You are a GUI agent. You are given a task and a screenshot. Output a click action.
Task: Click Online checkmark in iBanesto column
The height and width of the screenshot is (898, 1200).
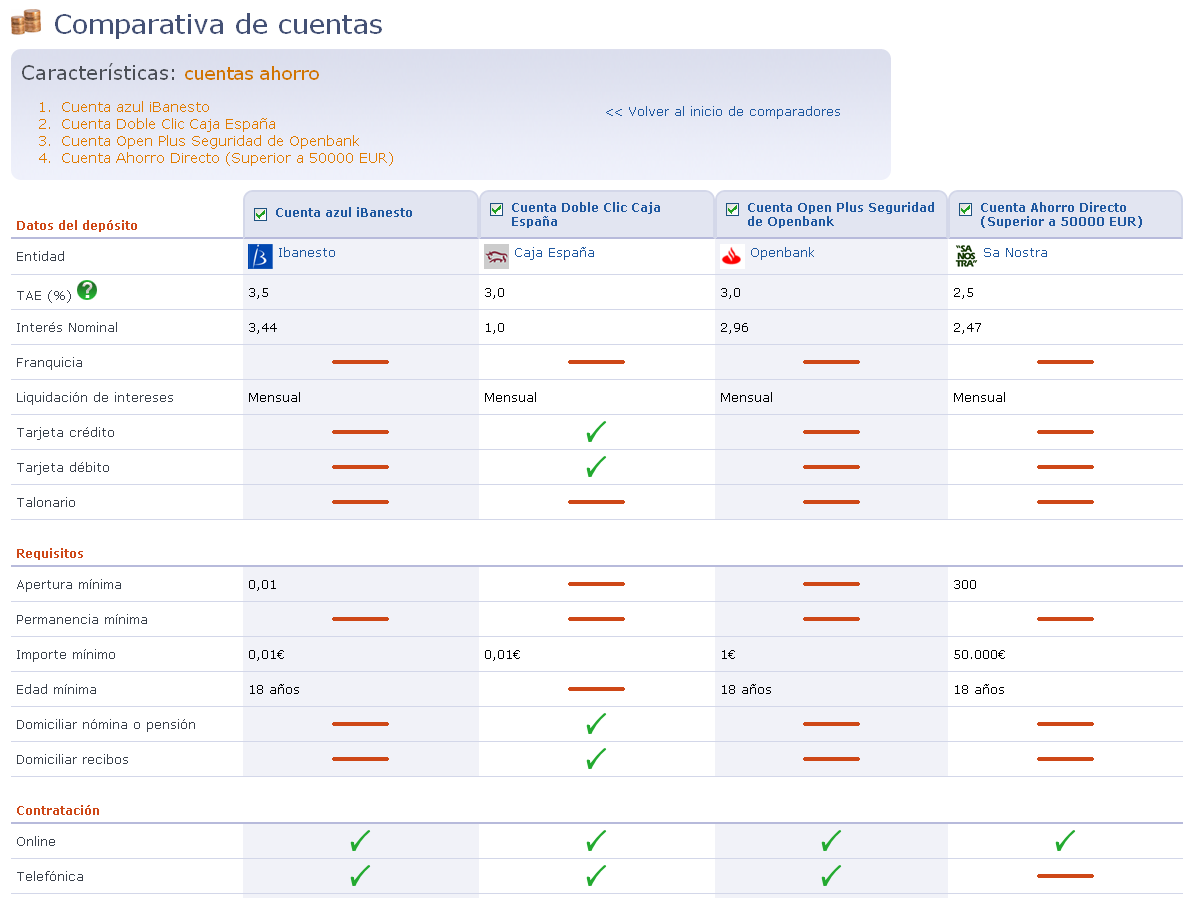coord(360,841)
